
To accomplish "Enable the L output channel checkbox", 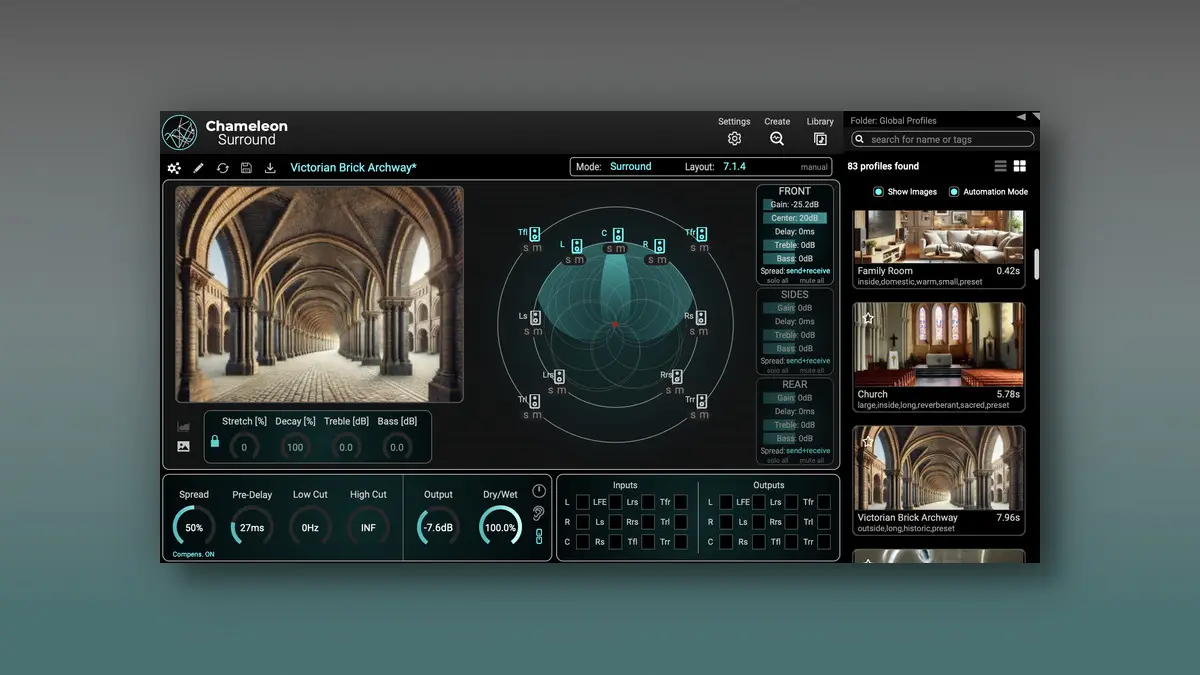I will pos(726,502).
